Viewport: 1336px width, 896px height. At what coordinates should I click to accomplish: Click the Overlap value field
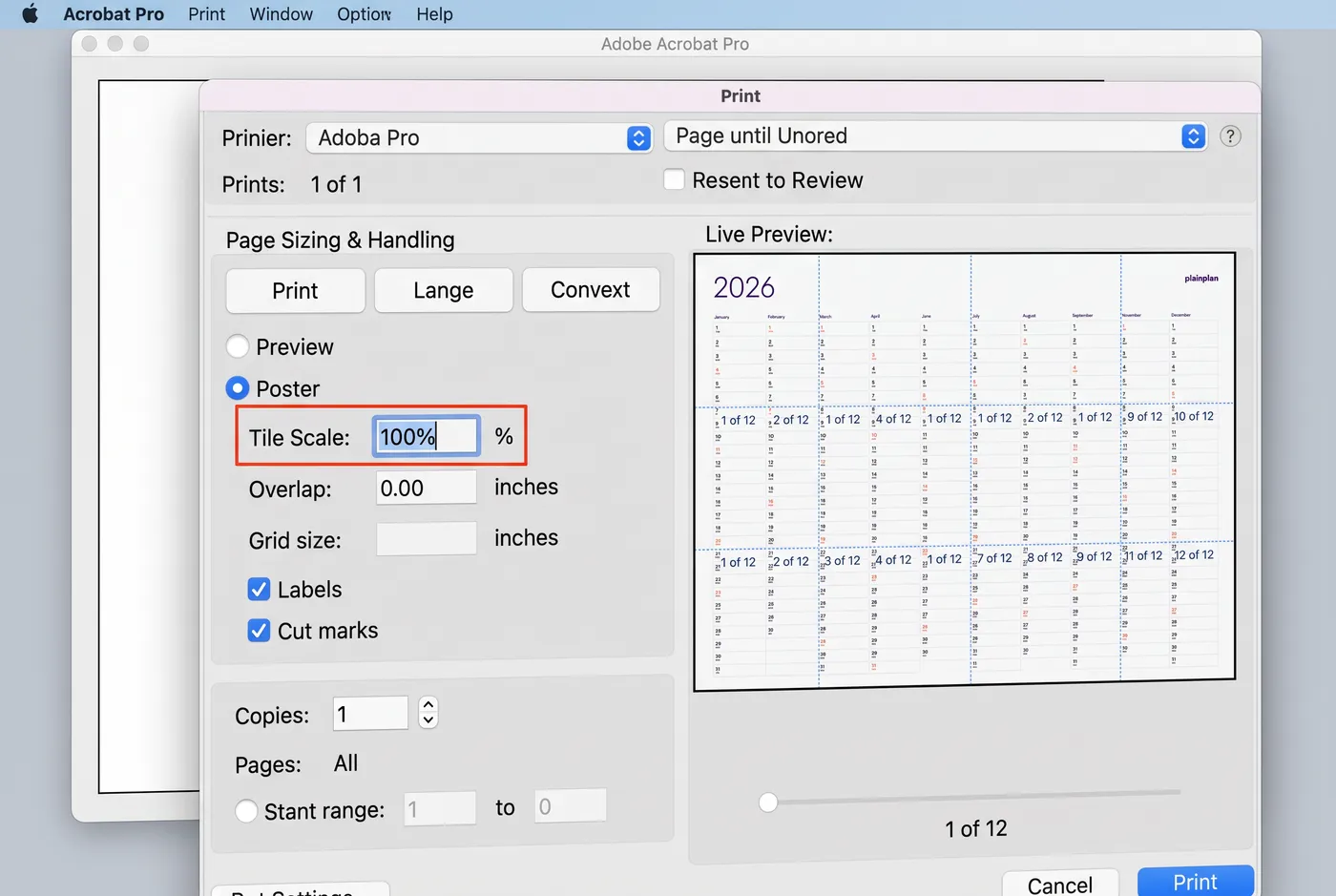(426, 488)
